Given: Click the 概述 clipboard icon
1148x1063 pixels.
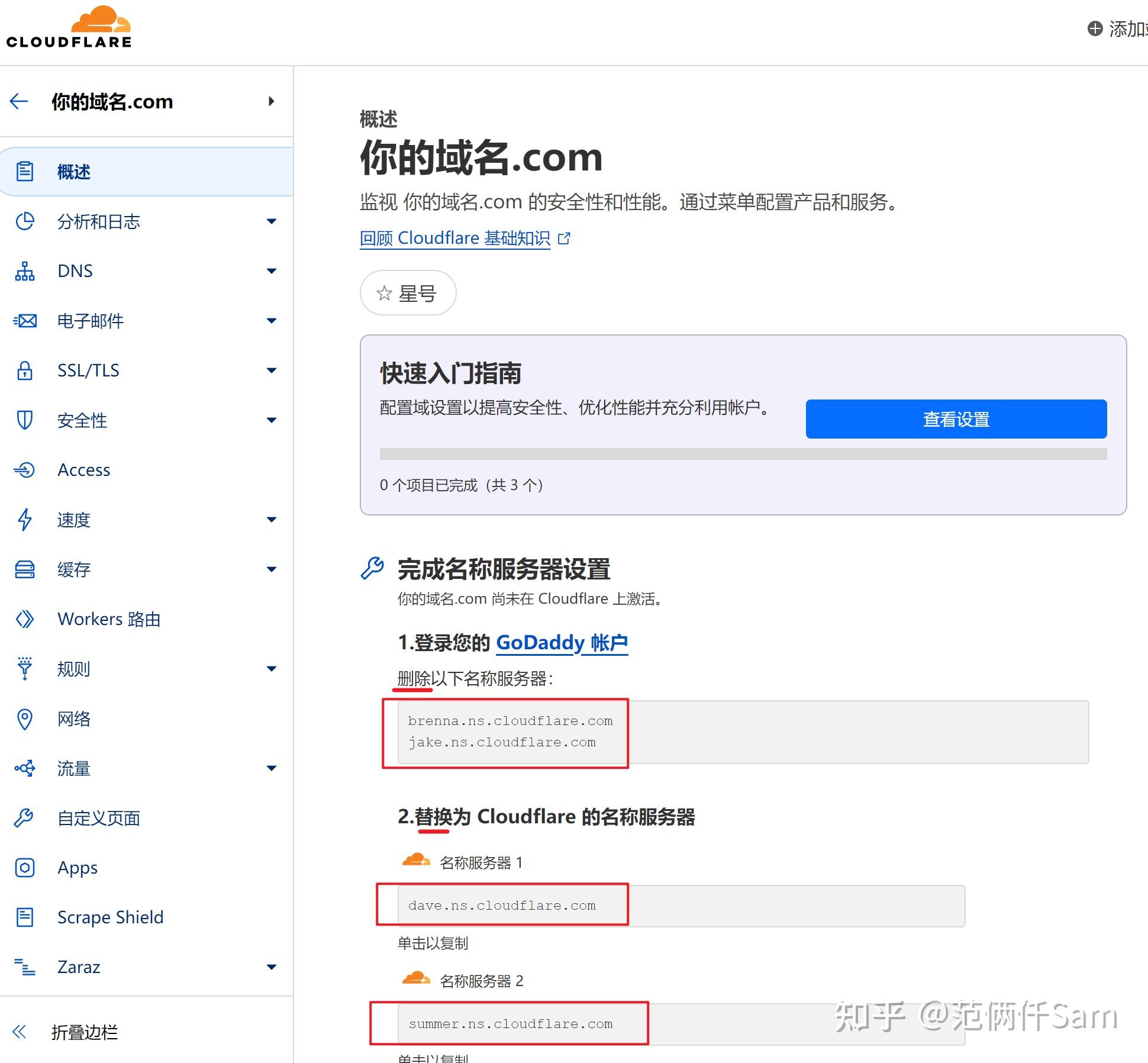Looking at the screenshot, I should (25, 171).
